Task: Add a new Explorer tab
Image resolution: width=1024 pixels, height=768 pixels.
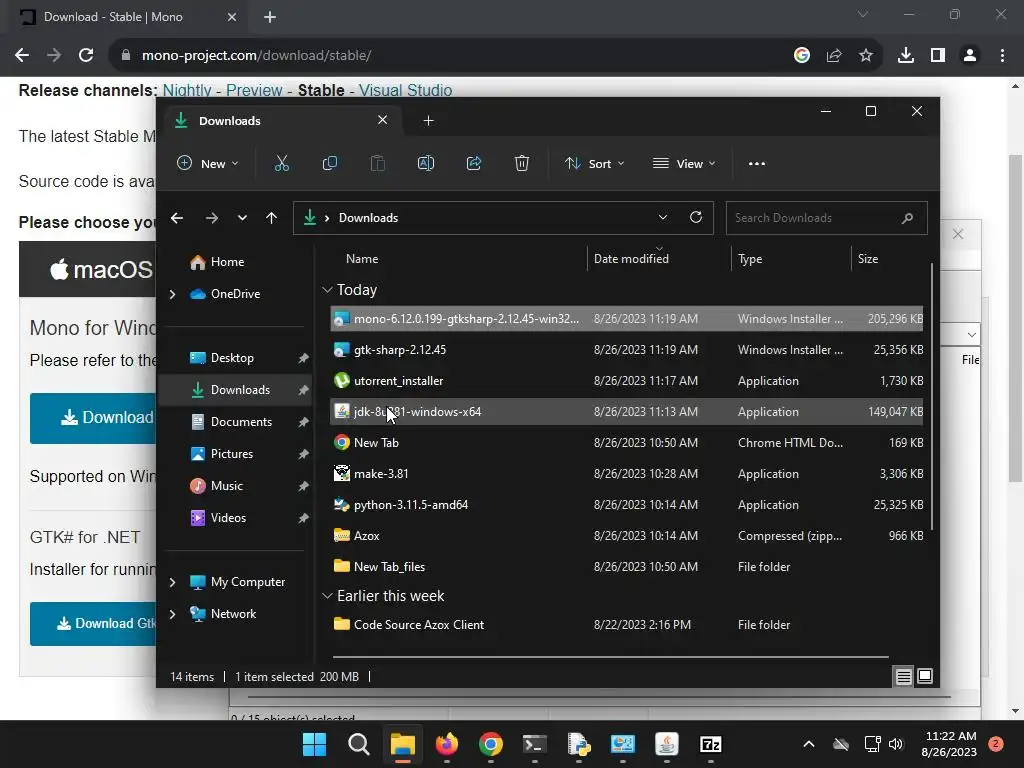Action: (x=428, y=121)
